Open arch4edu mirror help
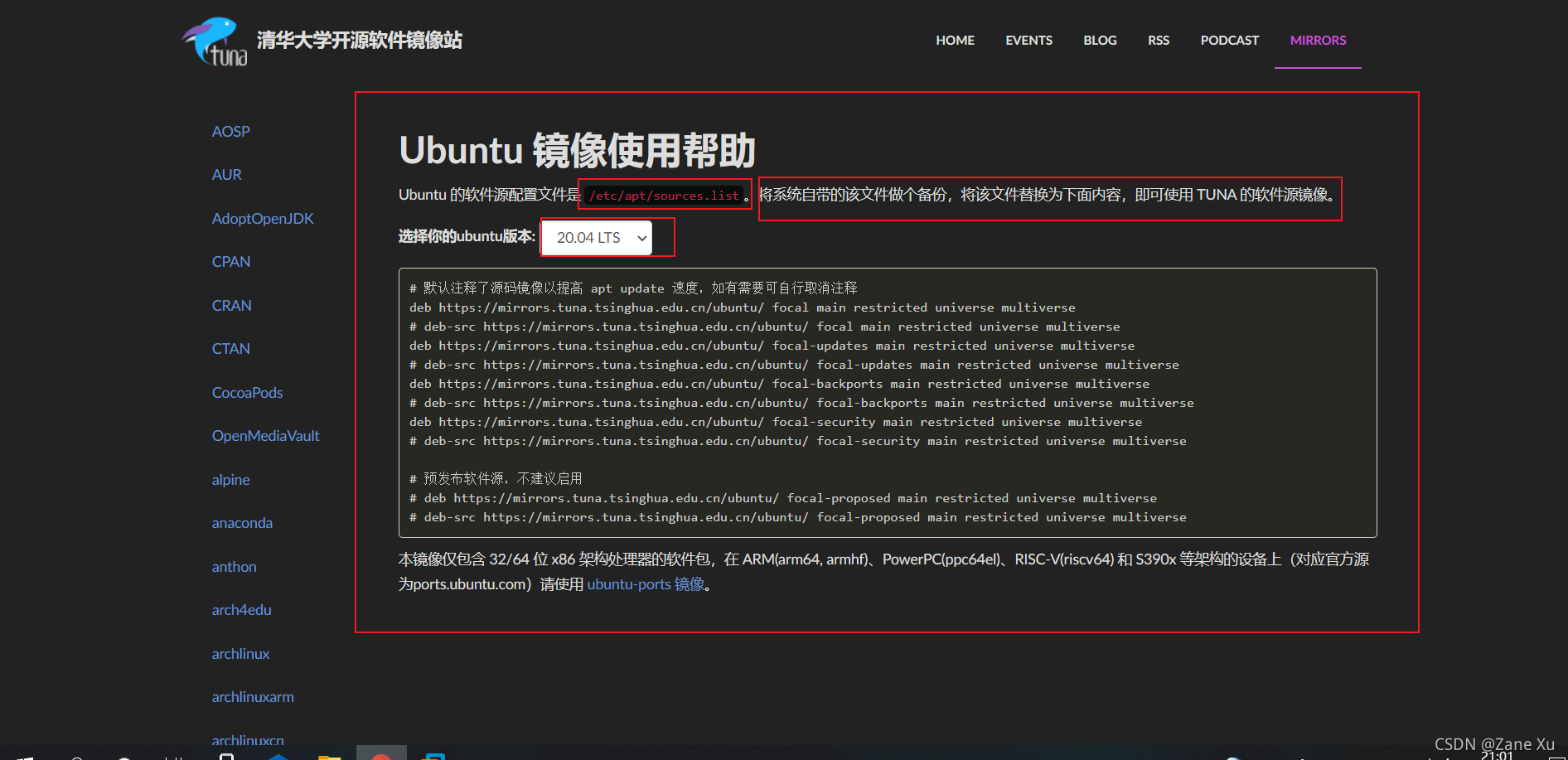This screenshot has height=760, width=1568. click(x=241, y=610)
